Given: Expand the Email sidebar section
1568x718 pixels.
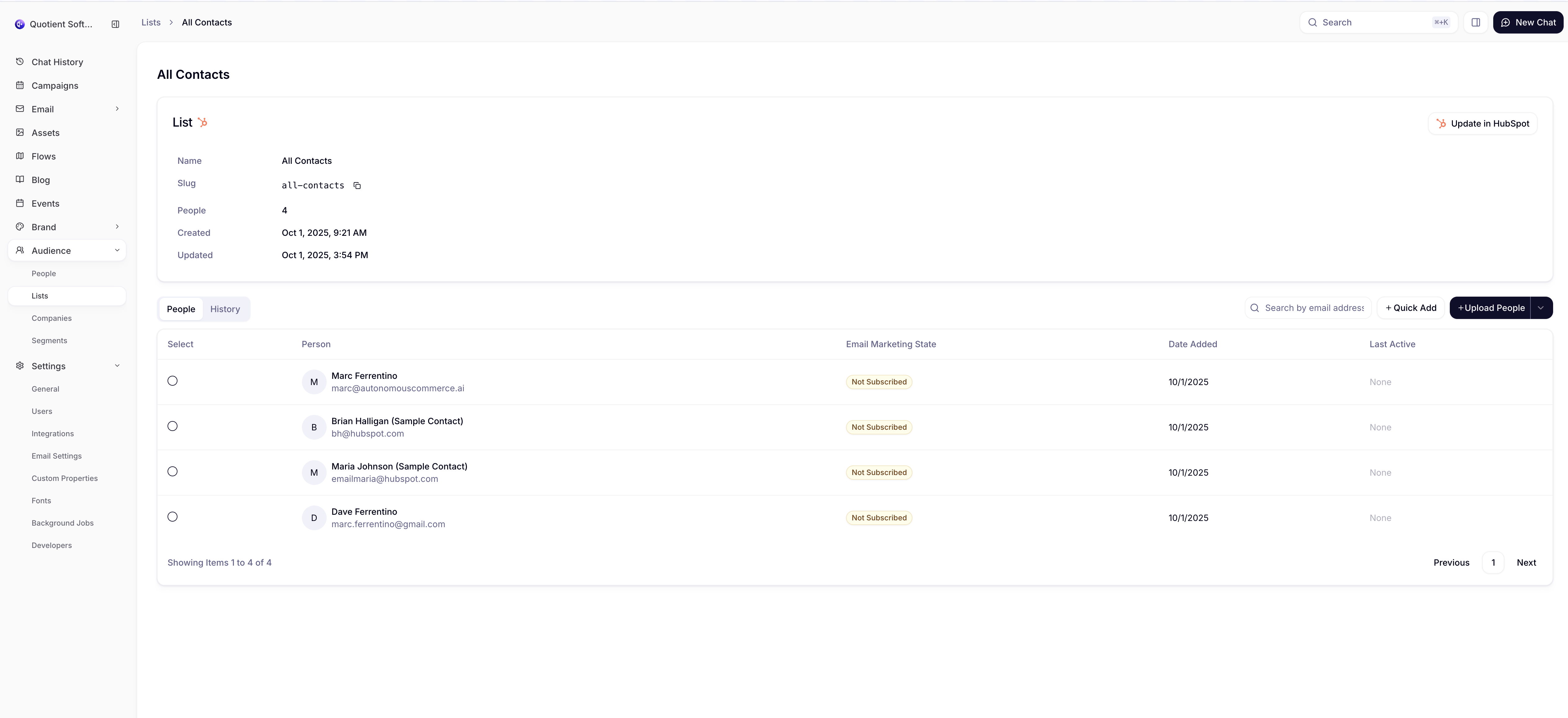Looking at the screenshot, I should coord(117,108).
